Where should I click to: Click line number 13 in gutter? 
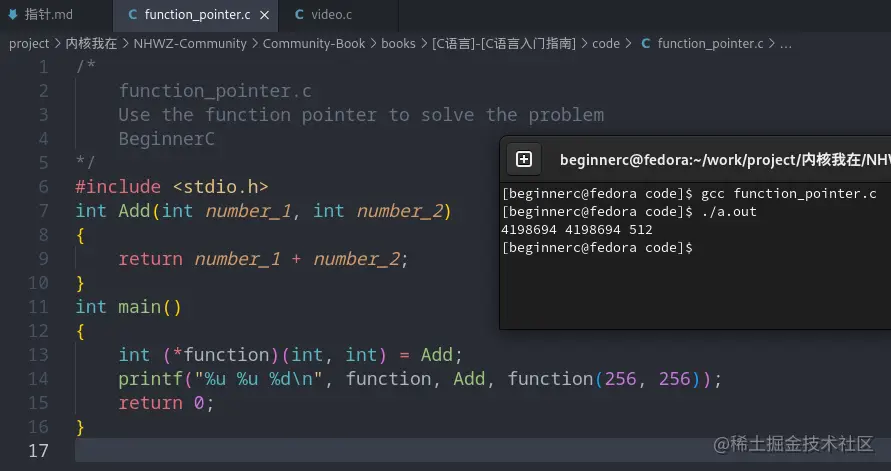(x=38, y=355)
